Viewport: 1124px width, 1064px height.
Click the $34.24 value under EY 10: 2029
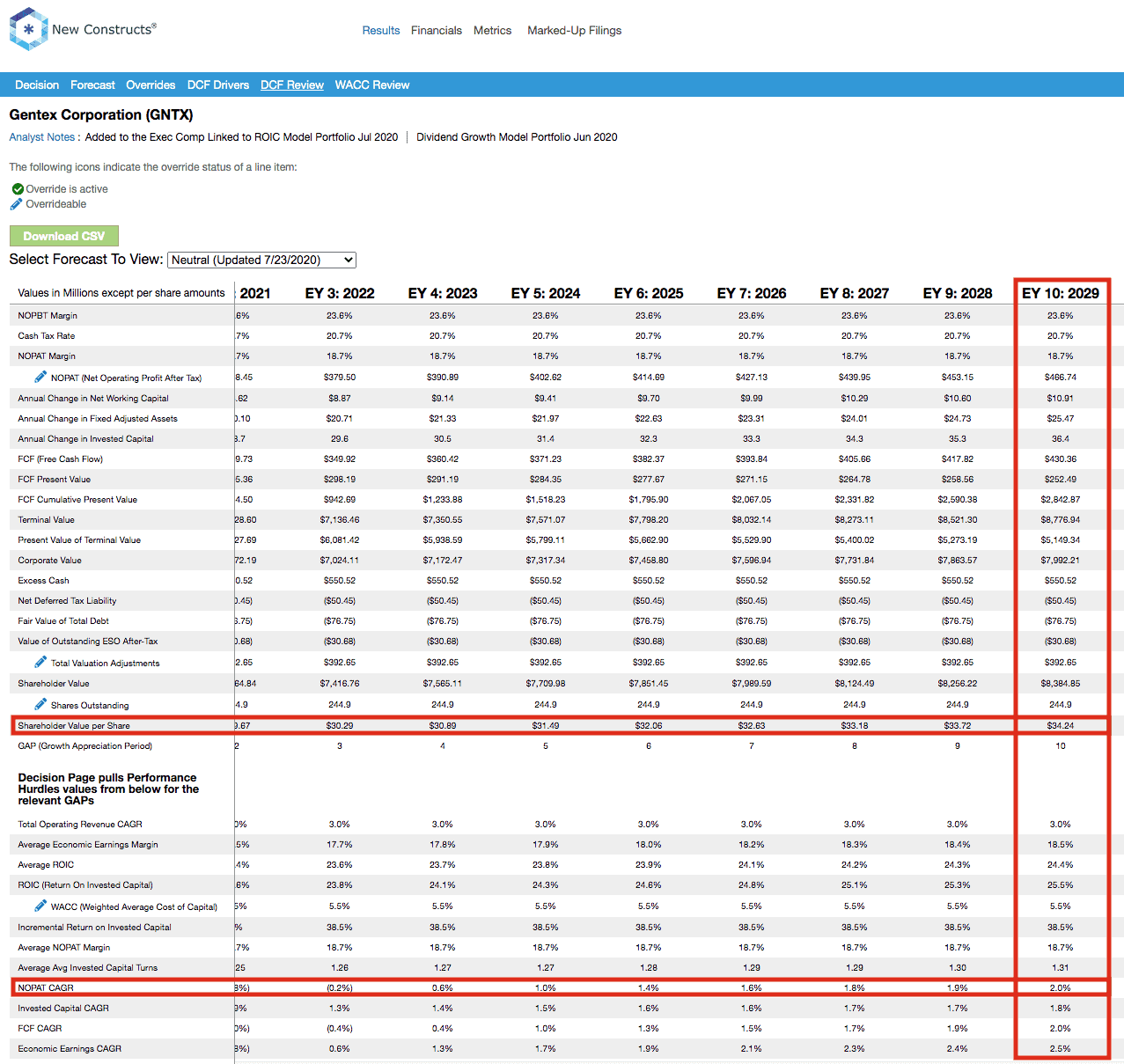[1061, 725]
